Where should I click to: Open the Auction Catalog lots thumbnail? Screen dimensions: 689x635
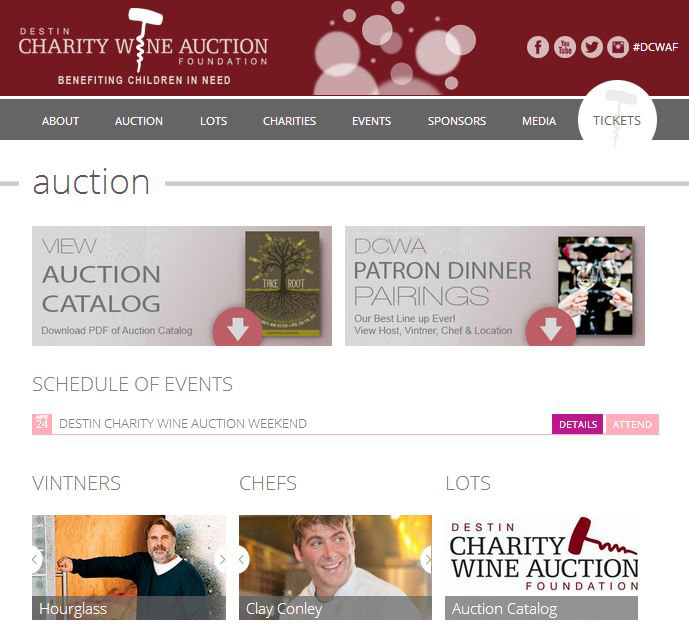(x=541, y=567)
